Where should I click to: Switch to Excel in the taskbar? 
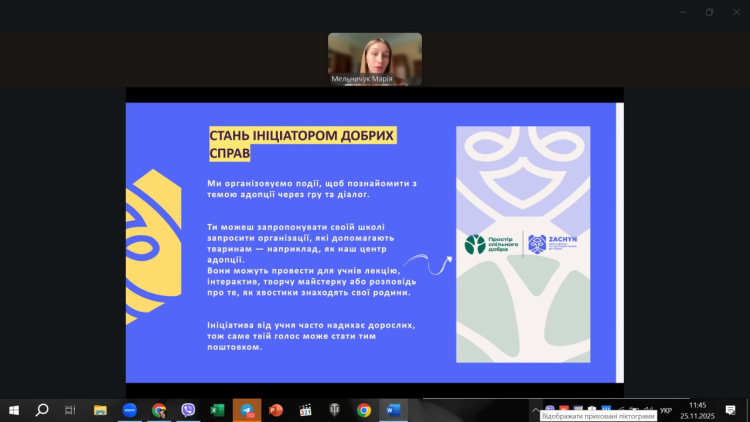[217, 410]
